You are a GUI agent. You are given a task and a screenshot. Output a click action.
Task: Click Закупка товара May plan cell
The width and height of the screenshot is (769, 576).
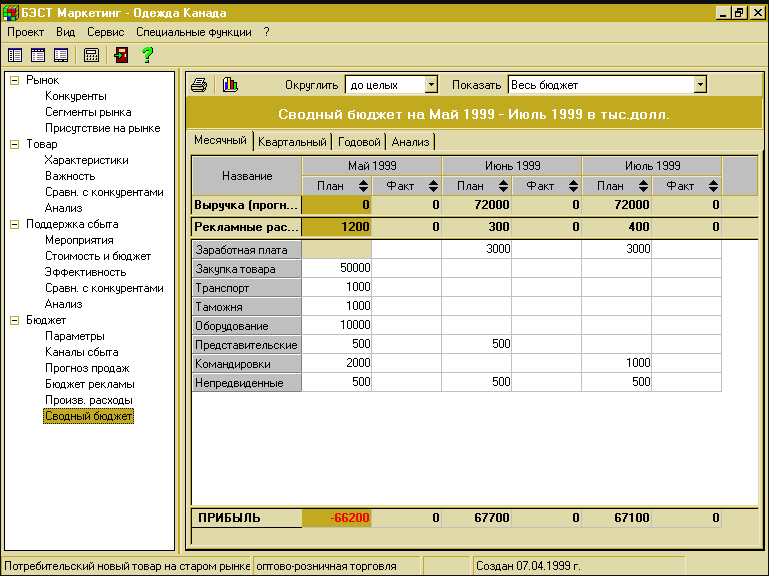click(336, 269)
